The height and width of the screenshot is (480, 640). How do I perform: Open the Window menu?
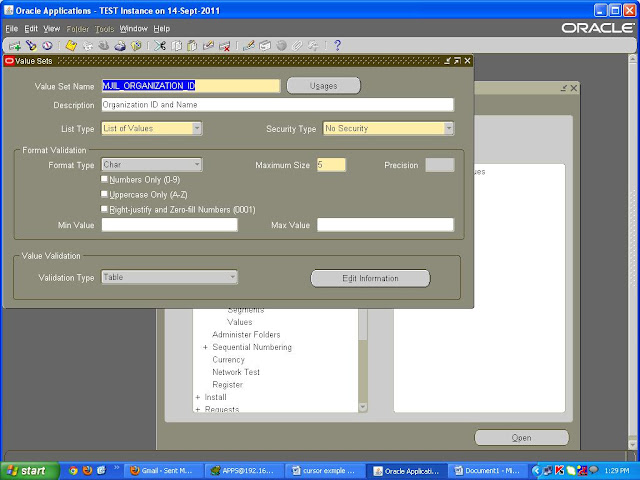(x=133, y=29)
